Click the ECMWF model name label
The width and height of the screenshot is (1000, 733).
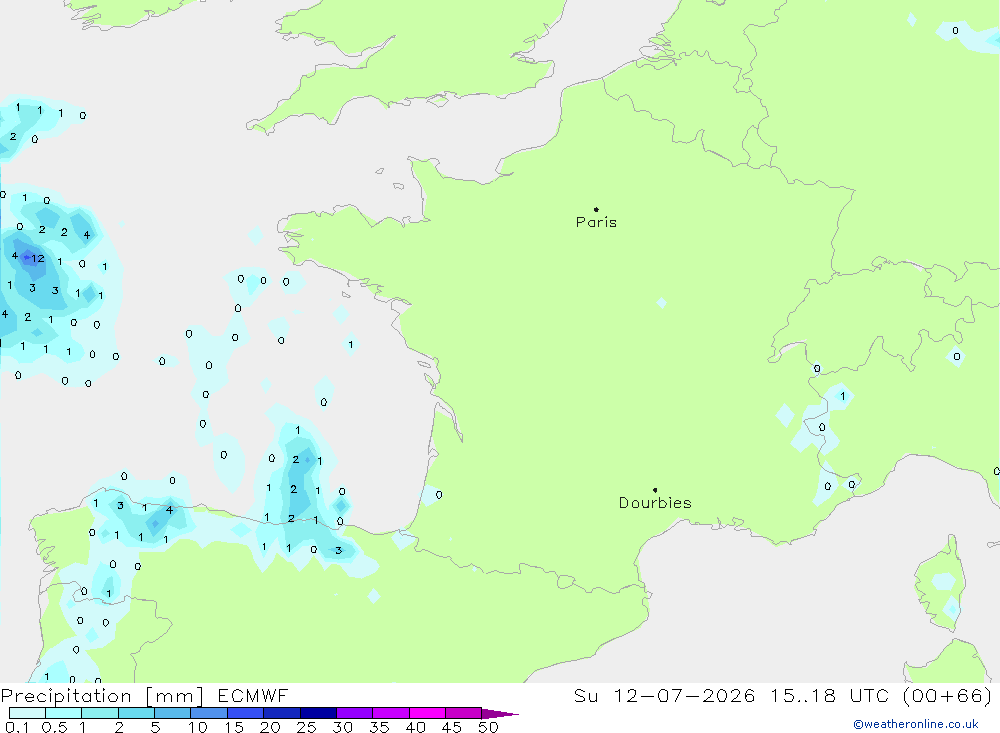[x=253, y=695]
